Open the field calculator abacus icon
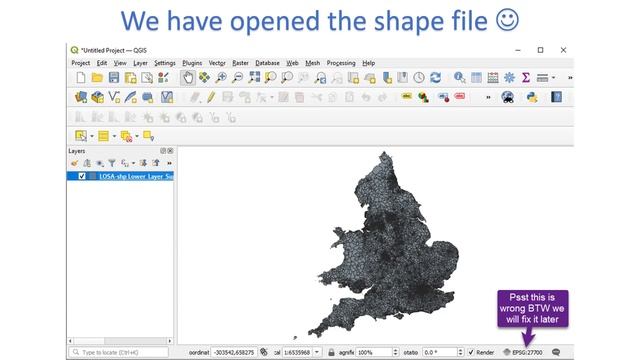Screen dimensions: 640x360 [493, 78]
